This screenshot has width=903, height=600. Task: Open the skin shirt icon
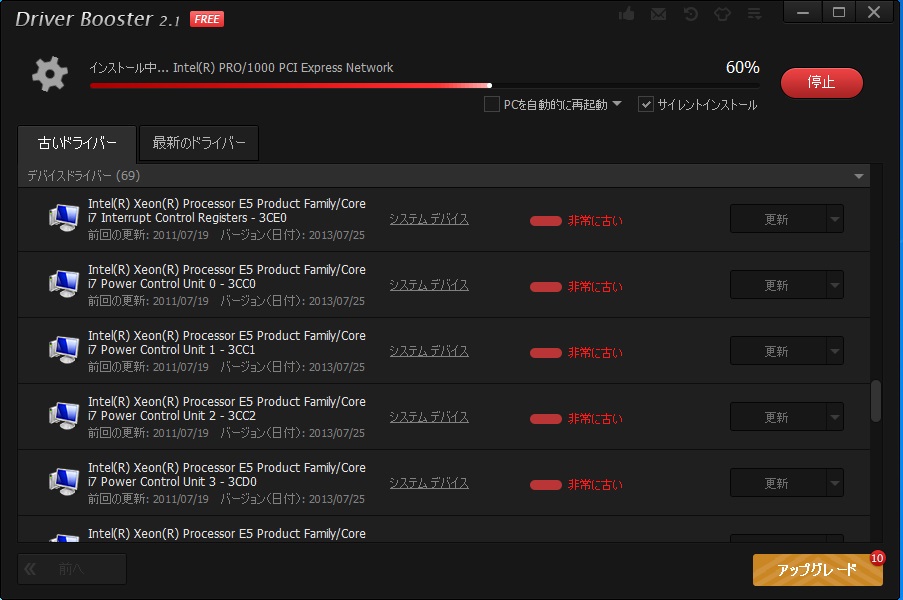pos(722,14)
